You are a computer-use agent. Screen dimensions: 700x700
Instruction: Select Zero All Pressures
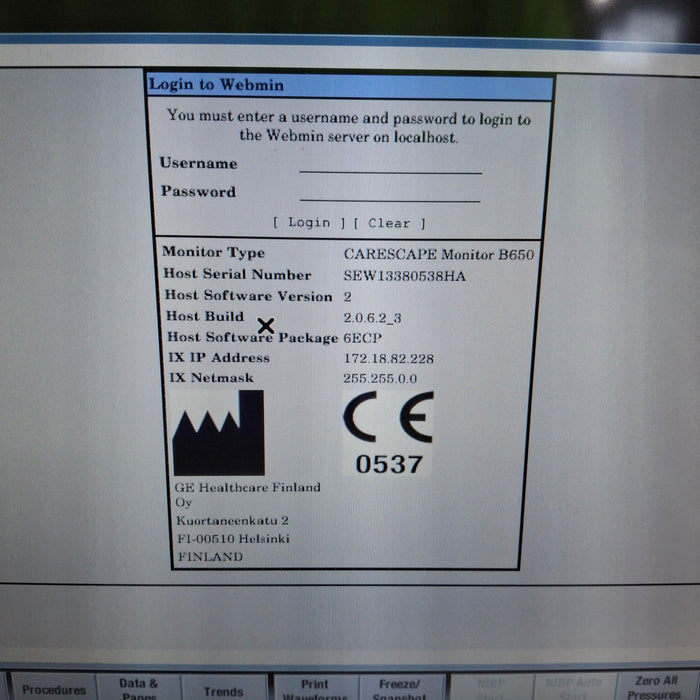tap(655, 688)
